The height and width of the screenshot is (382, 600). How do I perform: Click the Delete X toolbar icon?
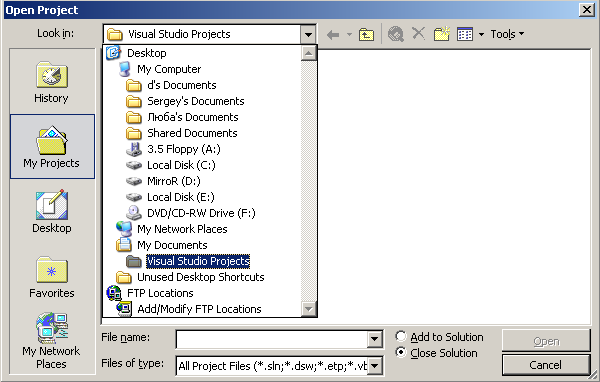(x=419, y=34)
